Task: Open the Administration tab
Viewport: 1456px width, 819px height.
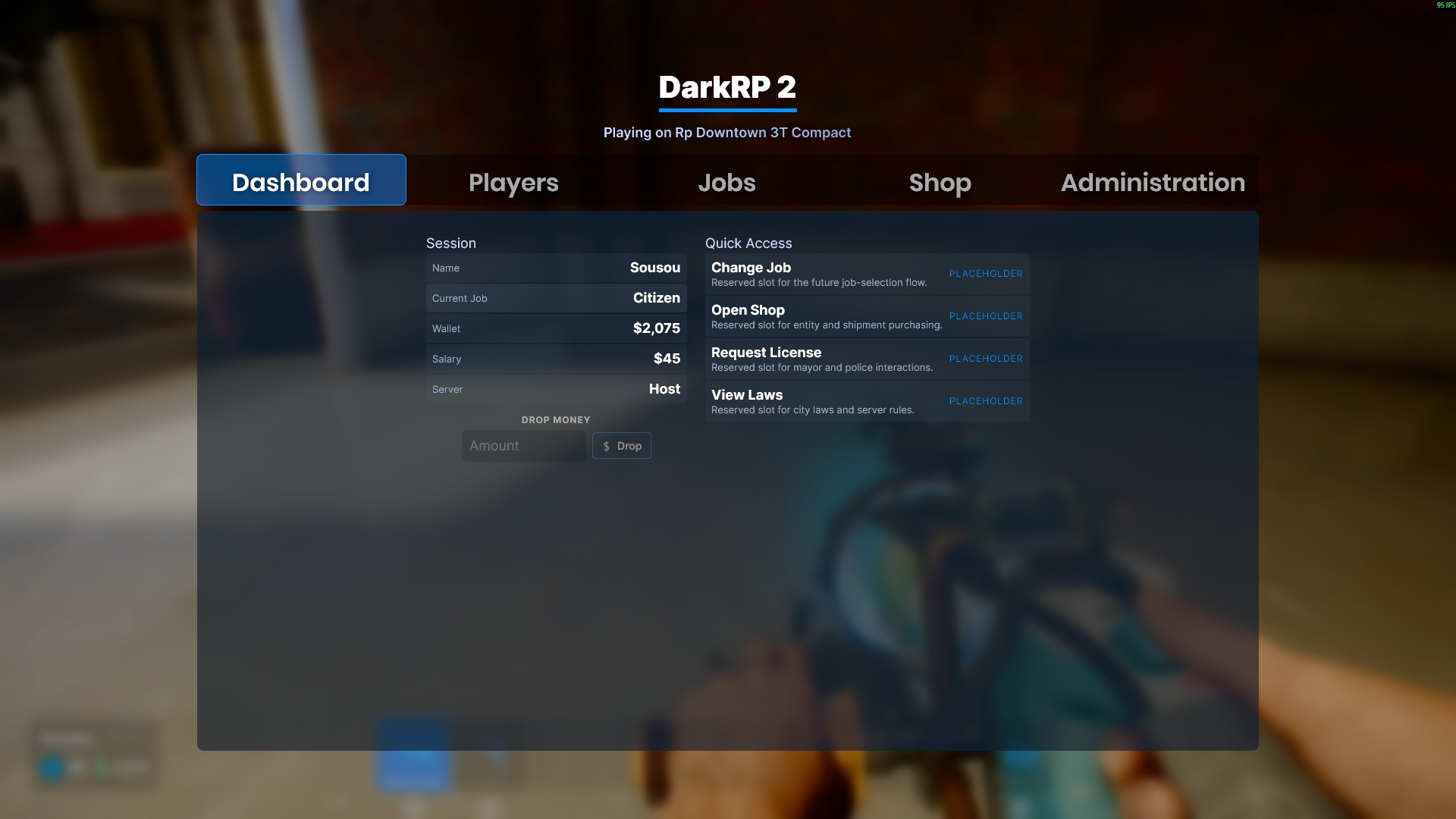Action: coord(1152,183)
